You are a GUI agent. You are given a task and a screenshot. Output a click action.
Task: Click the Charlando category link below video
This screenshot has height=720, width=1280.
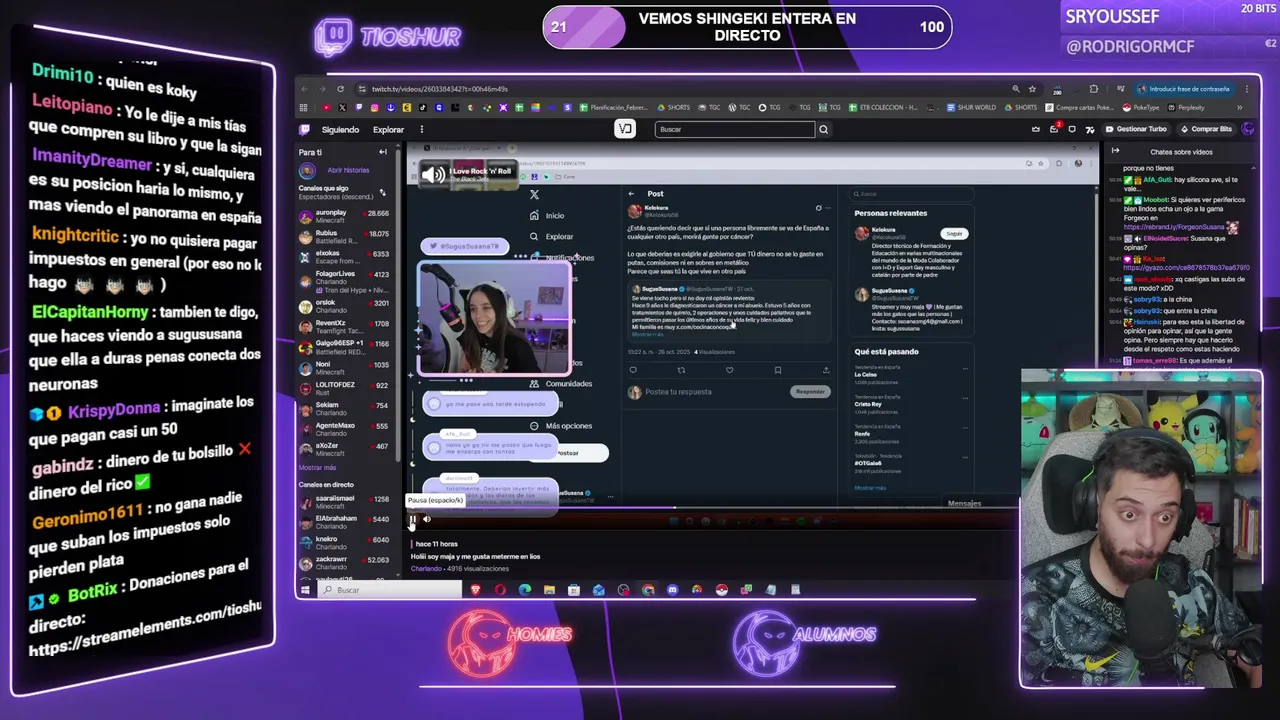426,569
